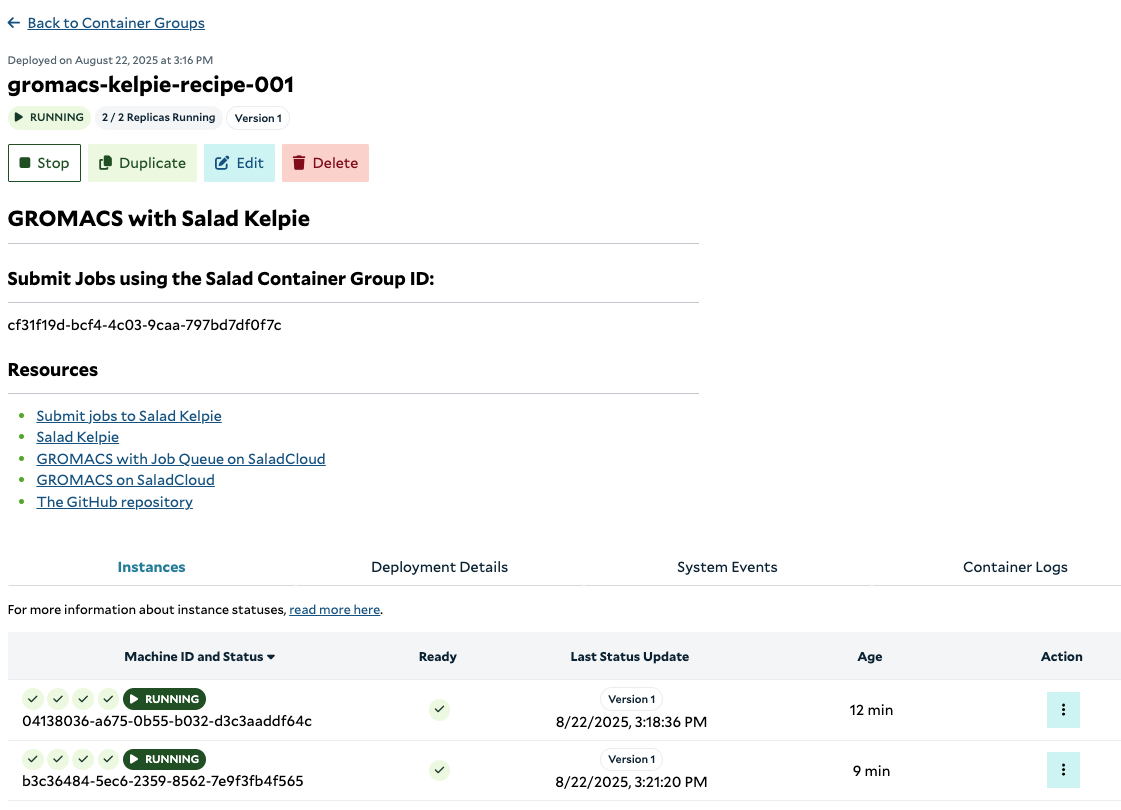The width and height of the screenshot is (1121, 810).
Task: Sort by Machine ID and Status dropdown arrow
Action: pyautogui.click(x=271, y=657)
